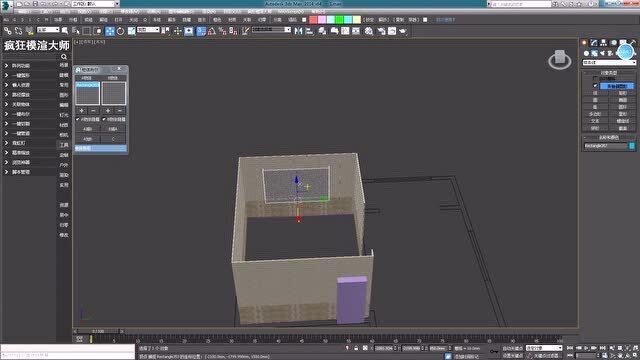Select the Select and Rotate tool
640x360 pixels.
[x=120, y=31]
